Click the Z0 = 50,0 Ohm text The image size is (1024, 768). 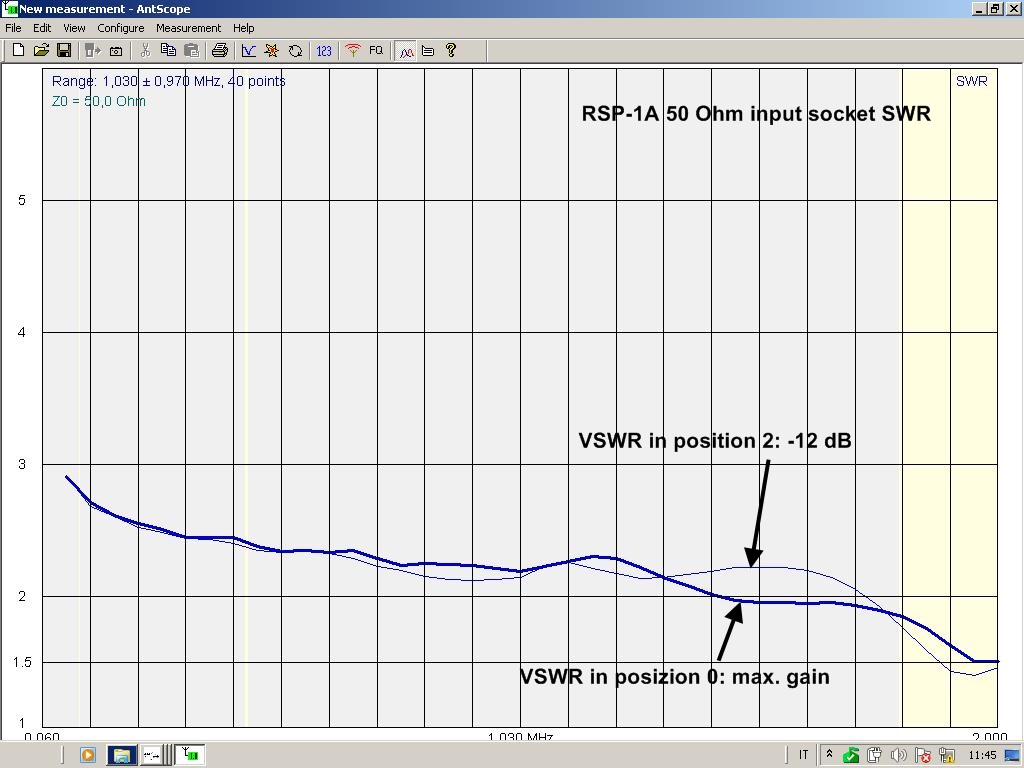click(x=99, y=101)
